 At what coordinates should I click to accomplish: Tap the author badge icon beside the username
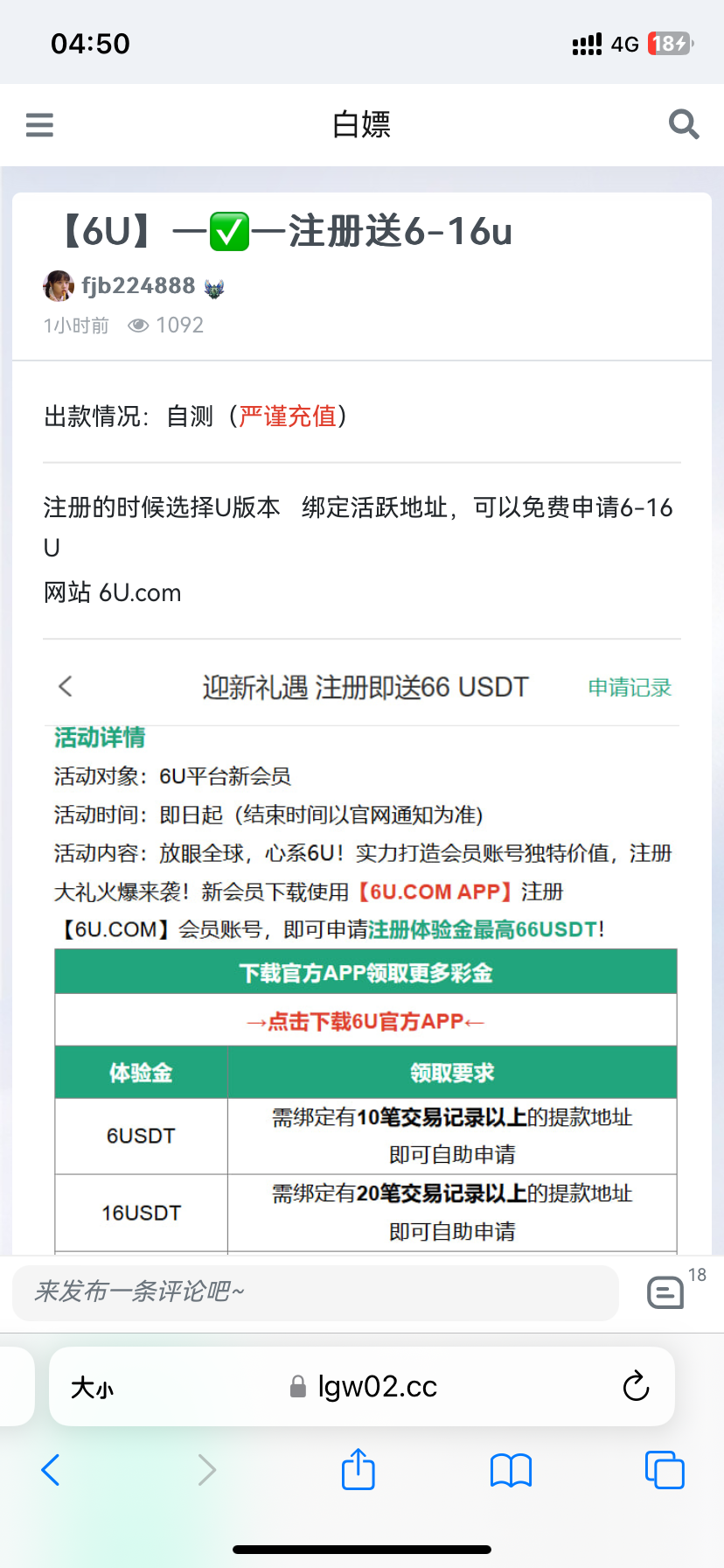(x=214, y=288)
